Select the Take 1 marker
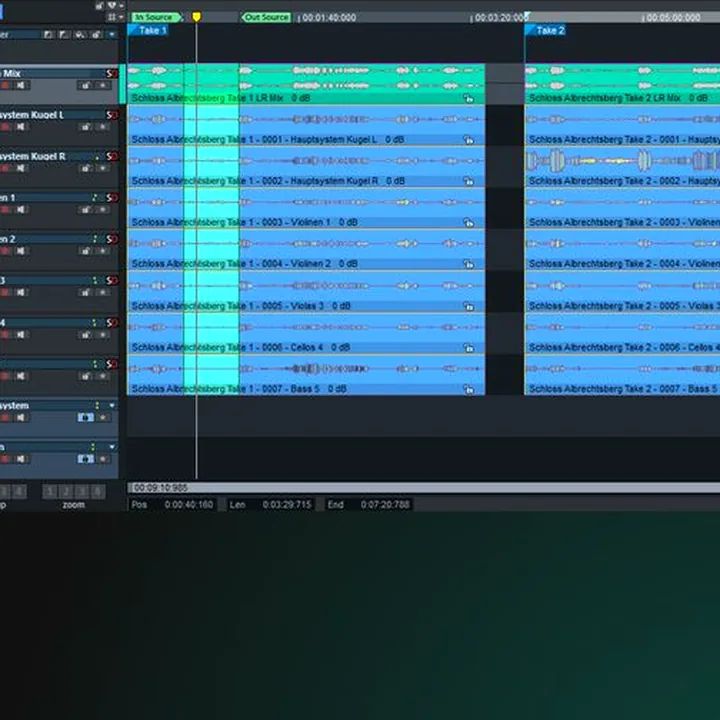 (148, 30)
